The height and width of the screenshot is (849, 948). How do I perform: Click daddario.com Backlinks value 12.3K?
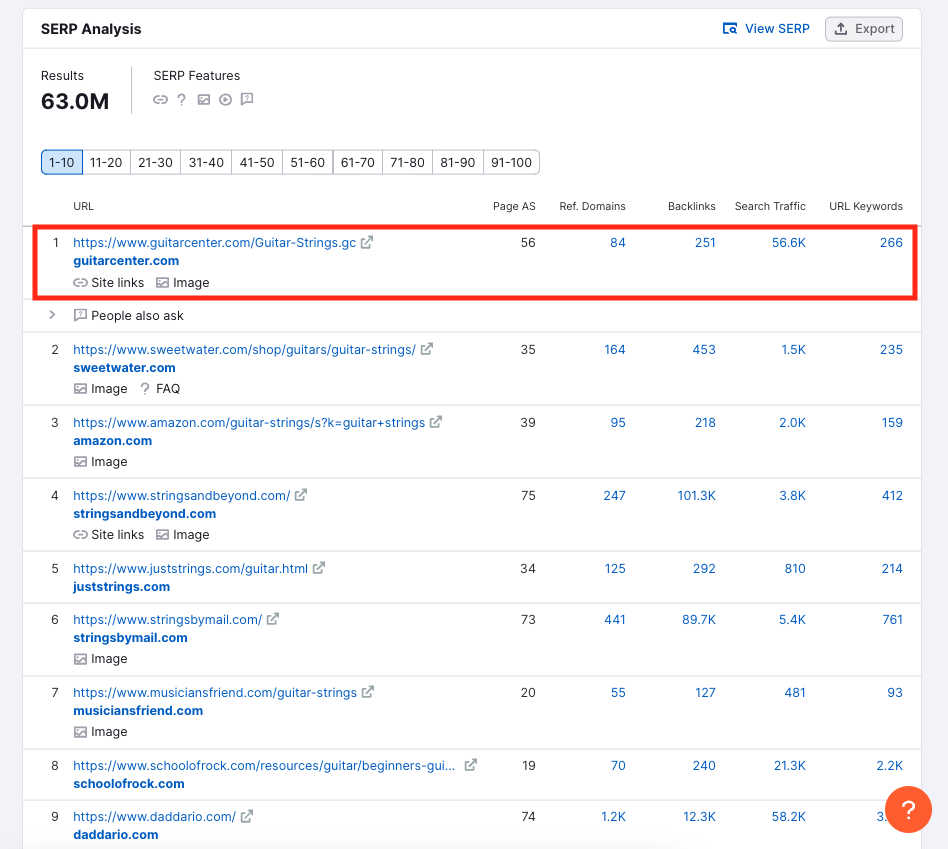[x=700, y=817]
